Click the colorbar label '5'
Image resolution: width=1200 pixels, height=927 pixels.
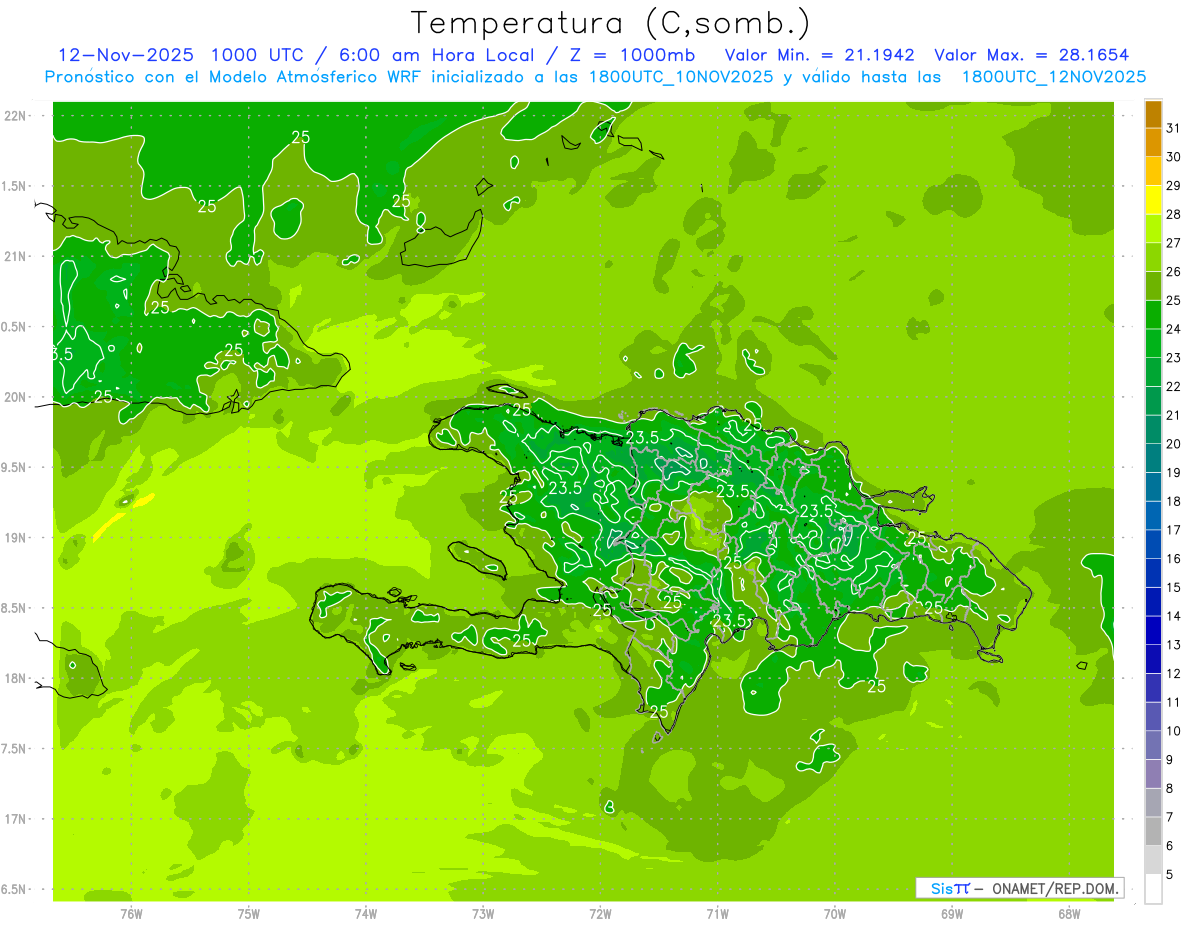pyautogui.click(x=1171, y=875)
